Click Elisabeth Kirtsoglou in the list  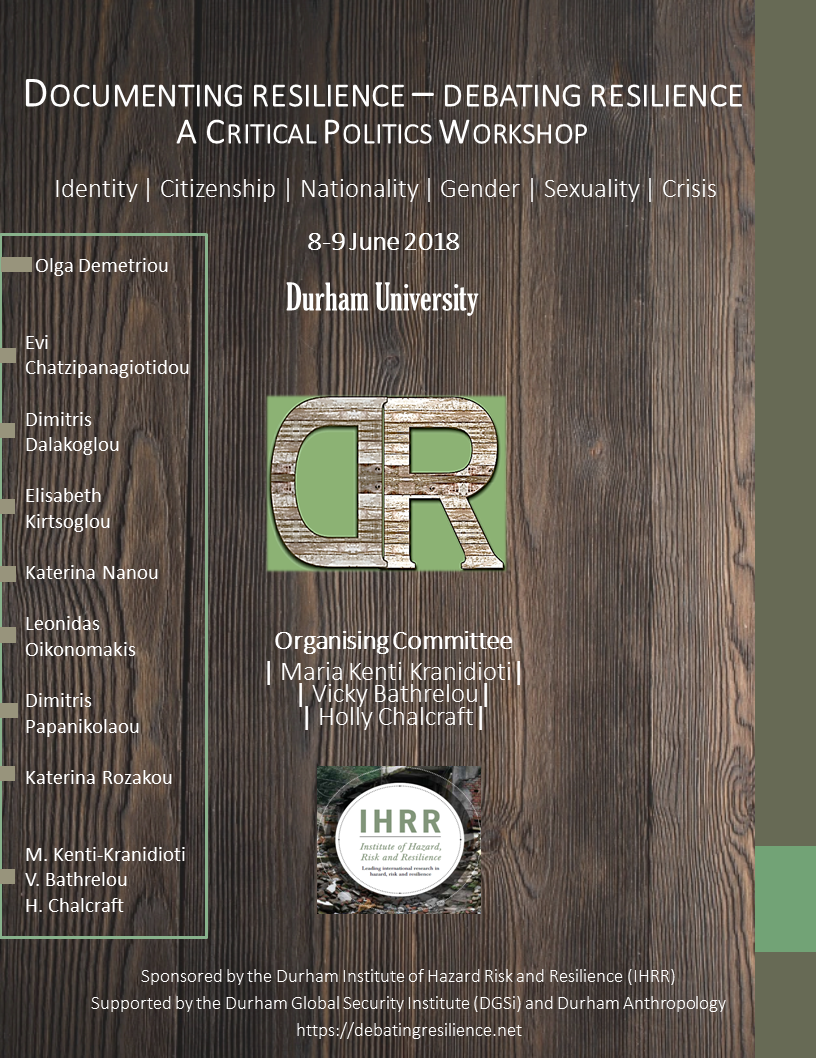point(67,508)
